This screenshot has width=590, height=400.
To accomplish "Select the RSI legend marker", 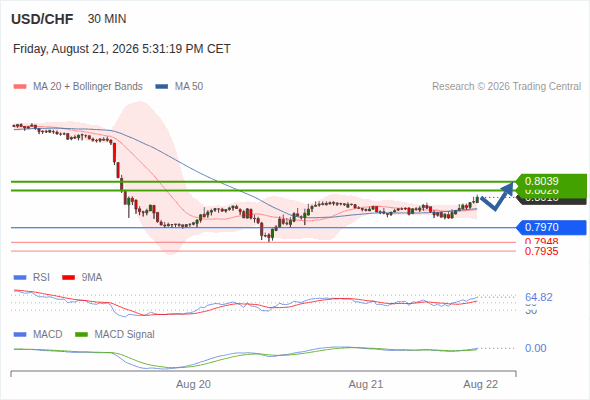I will point(20,278).
